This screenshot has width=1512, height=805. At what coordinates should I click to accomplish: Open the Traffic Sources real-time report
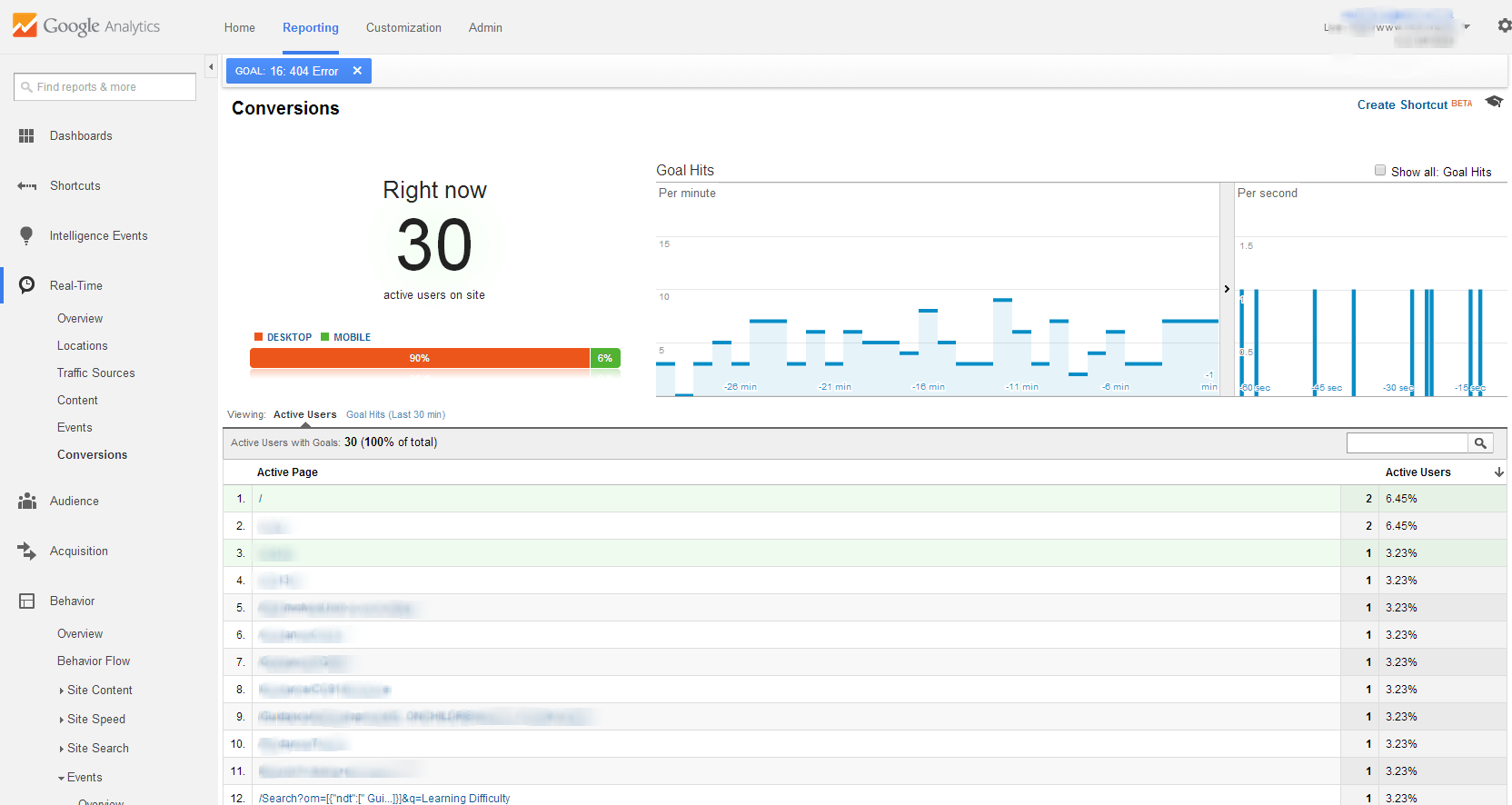(95, 373)
